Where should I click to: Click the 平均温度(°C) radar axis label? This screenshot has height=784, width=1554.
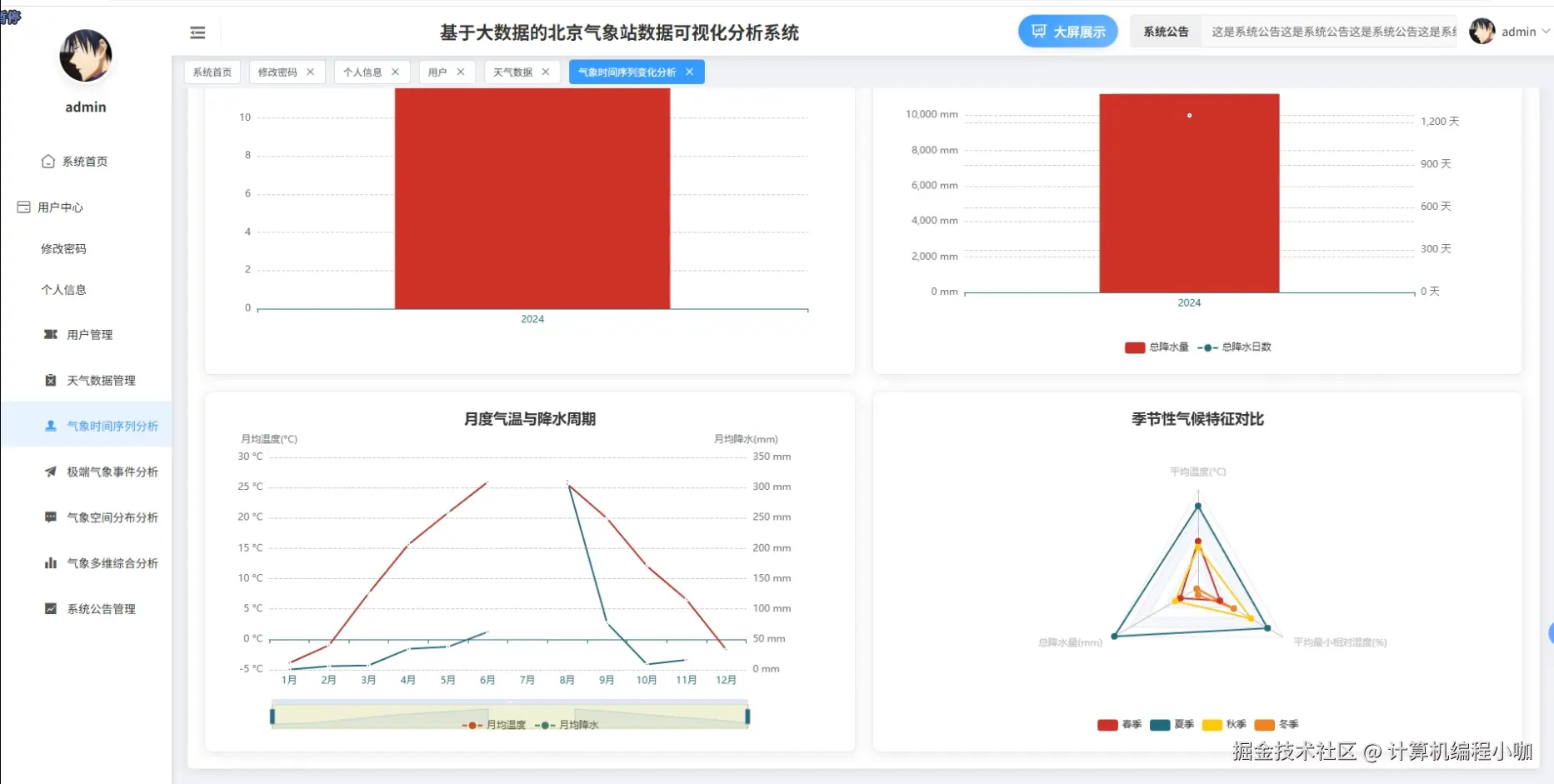[x=1197, y=472]
